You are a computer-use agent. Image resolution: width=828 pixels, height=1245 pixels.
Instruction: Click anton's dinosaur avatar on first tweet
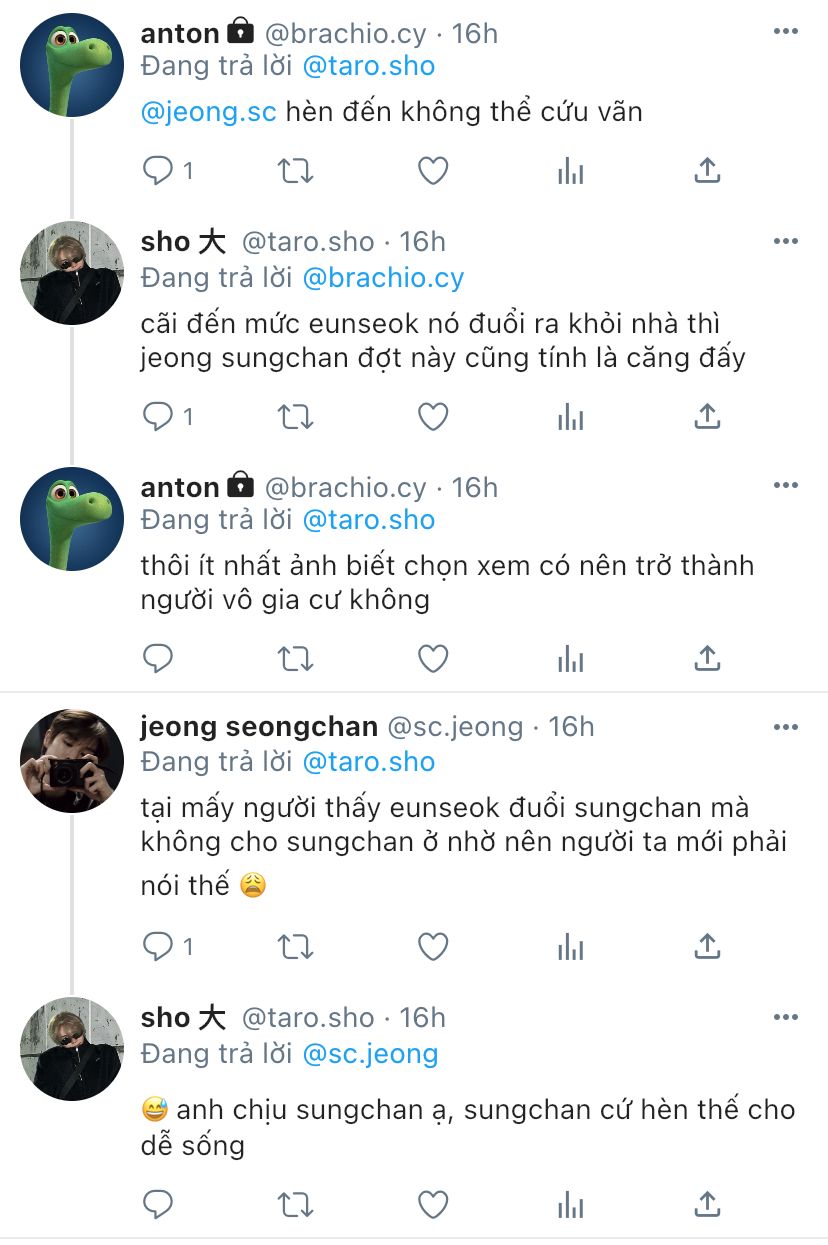tap(72, 65)
